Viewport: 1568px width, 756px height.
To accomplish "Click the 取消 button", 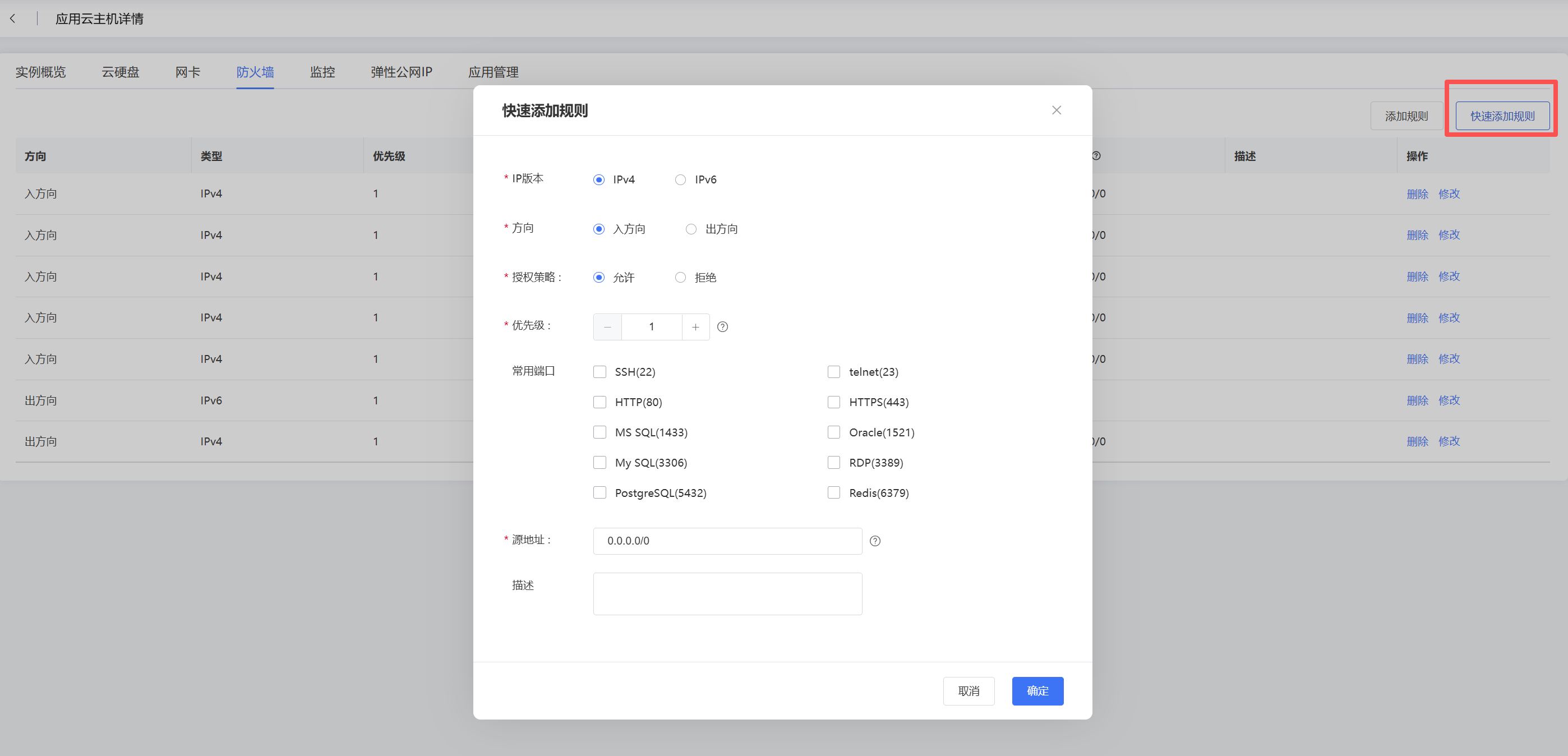I will (x=969, y=691).
